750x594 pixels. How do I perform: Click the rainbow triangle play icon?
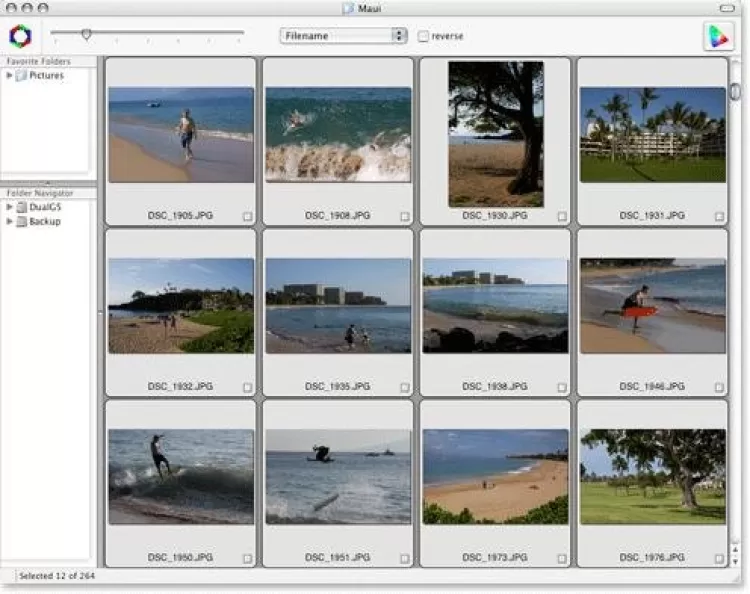(718, 36)
